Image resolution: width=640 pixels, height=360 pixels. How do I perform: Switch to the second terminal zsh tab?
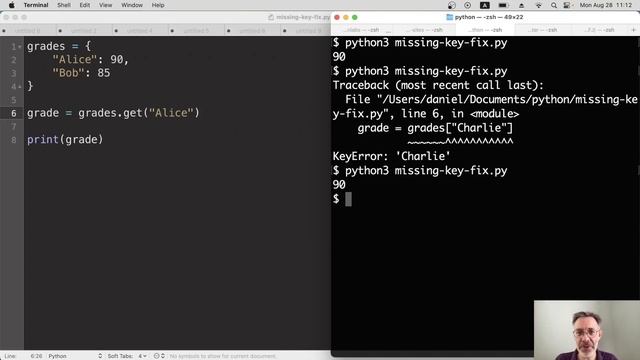tap(424, 30)
